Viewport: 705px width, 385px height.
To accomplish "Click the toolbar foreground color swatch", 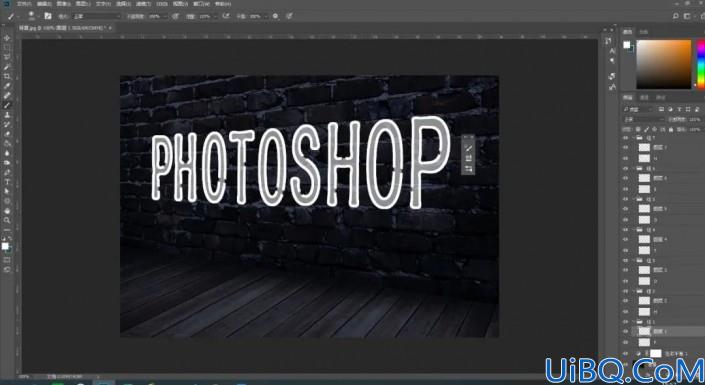I will (x=5, y=246).
